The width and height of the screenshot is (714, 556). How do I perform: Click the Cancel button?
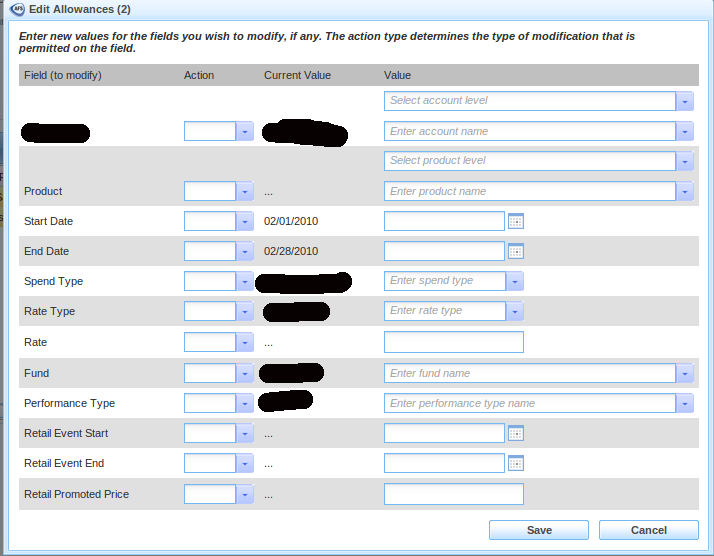coord(648,530)
